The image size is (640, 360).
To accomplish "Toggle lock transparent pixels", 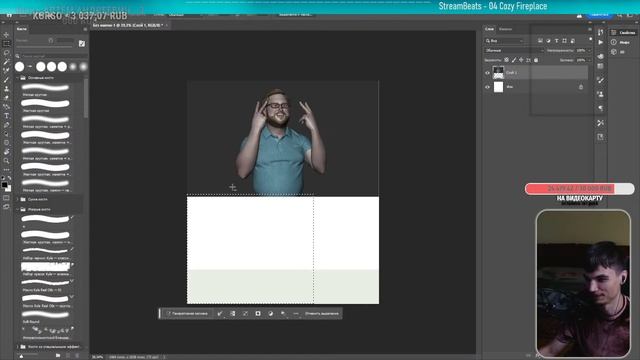I will point(507,60).
